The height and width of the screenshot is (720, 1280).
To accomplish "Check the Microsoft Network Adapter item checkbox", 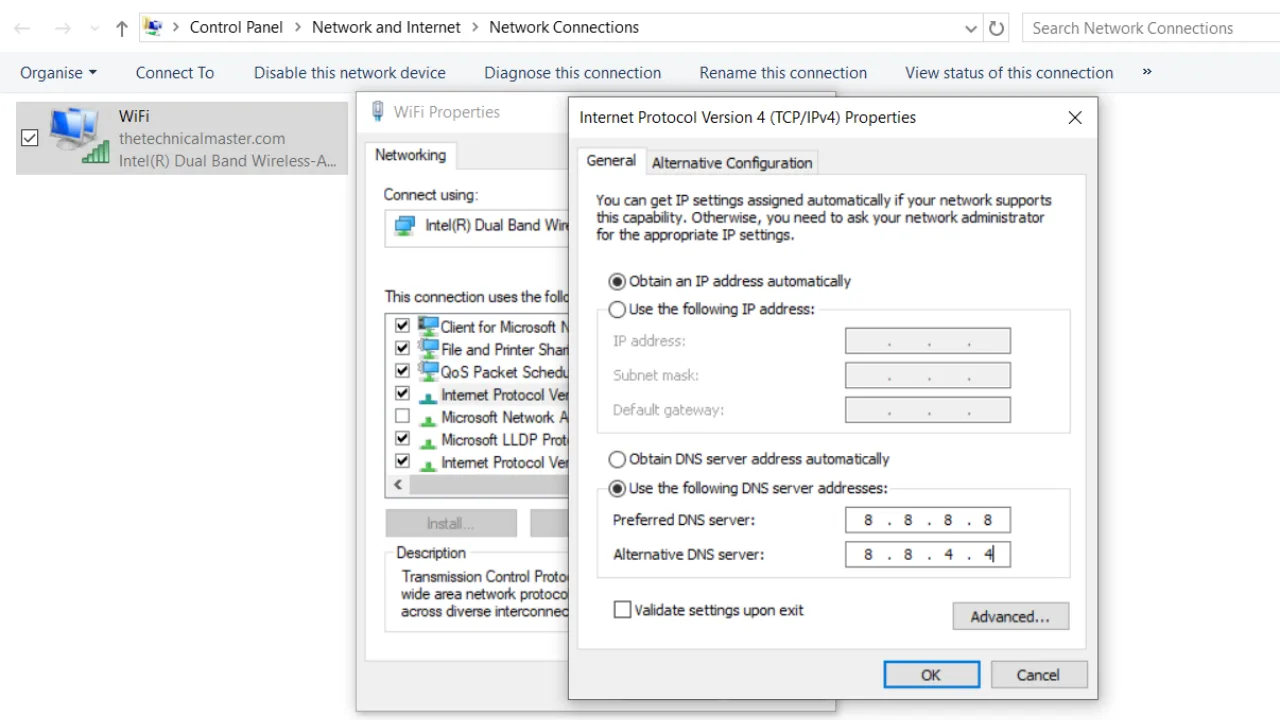I will 402,417.
